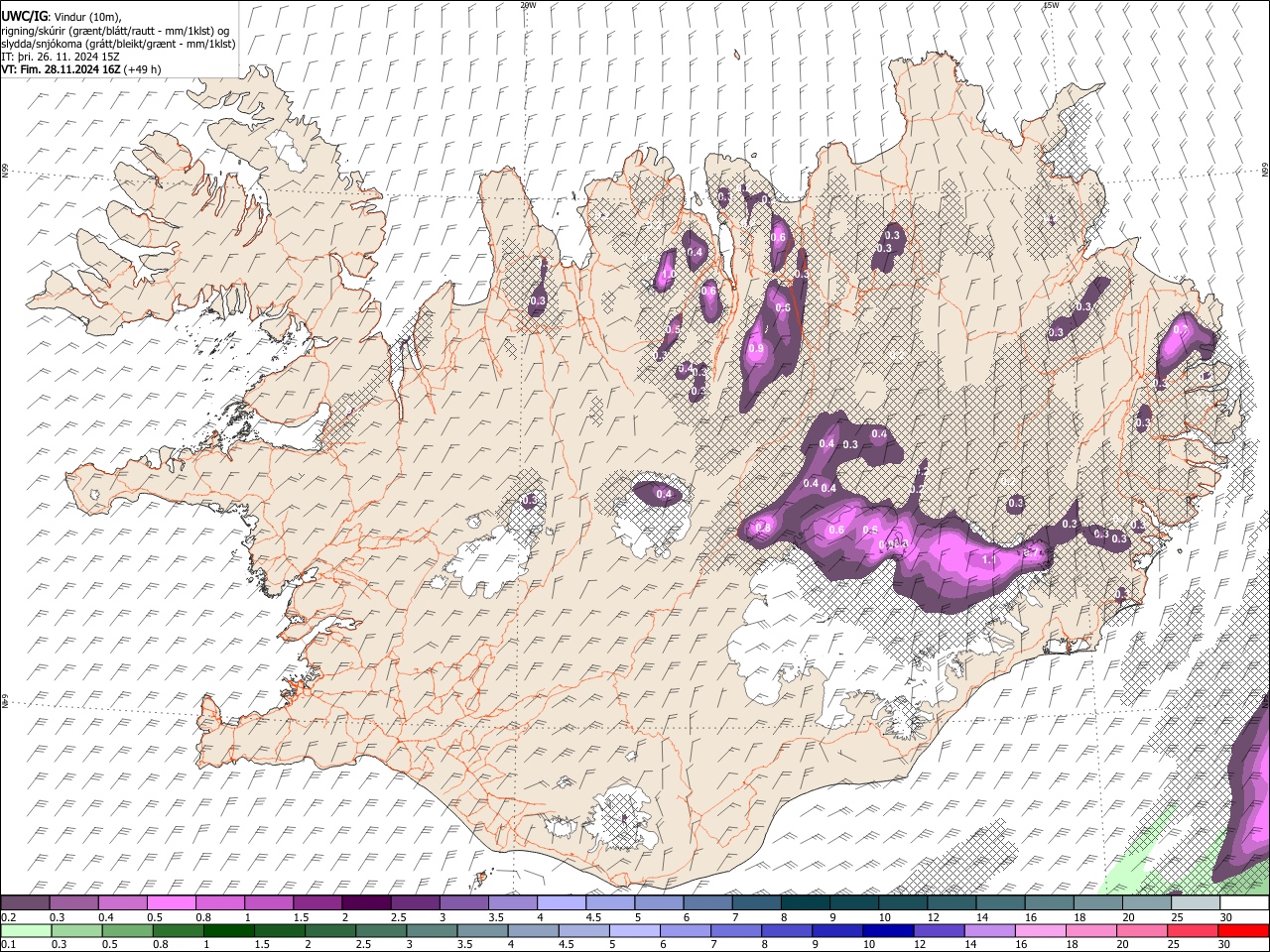Click the 0.2 label in snow legend

[8, 918]
